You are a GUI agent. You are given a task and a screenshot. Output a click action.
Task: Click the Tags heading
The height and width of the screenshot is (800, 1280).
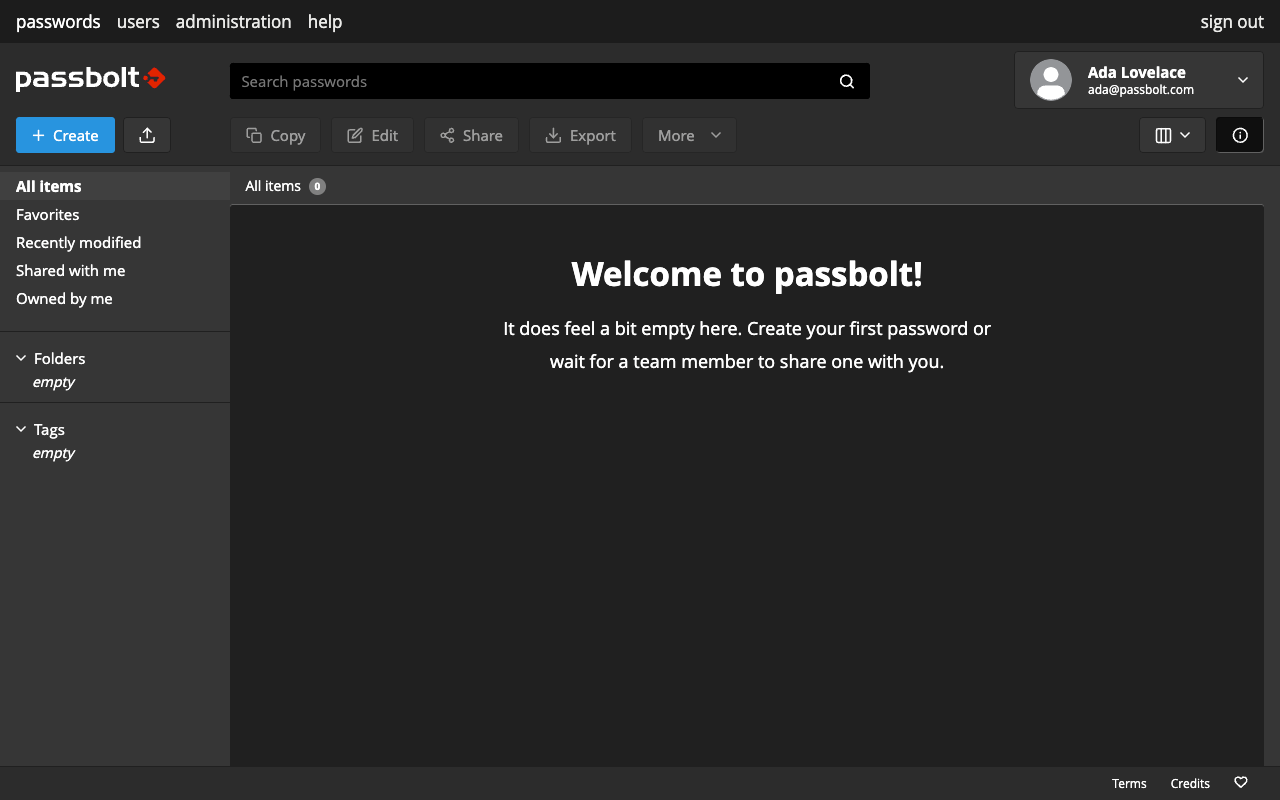tap(49, 429)
